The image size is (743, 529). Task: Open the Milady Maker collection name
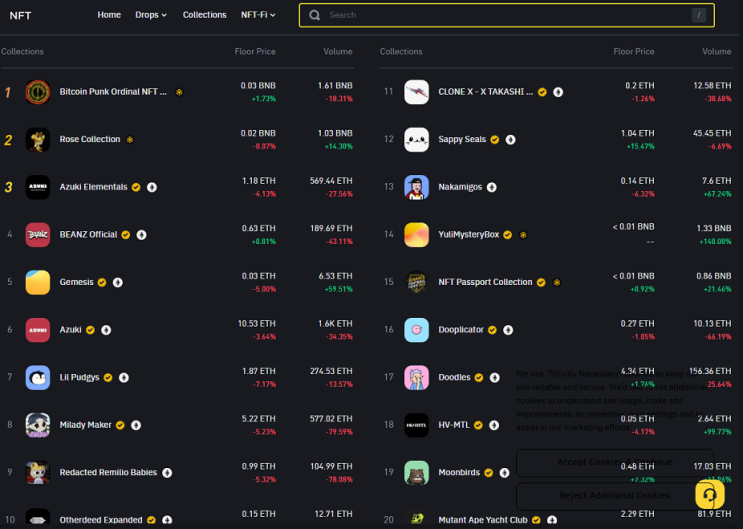[x=85, y=425]
